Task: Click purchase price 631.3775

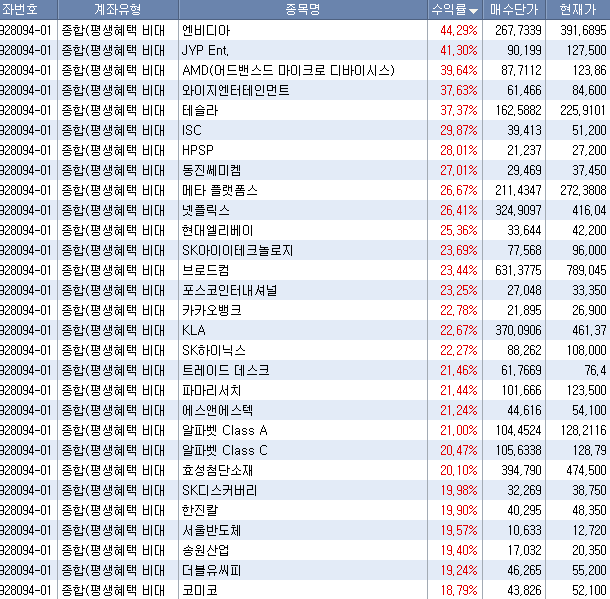Action: point(518,270)
